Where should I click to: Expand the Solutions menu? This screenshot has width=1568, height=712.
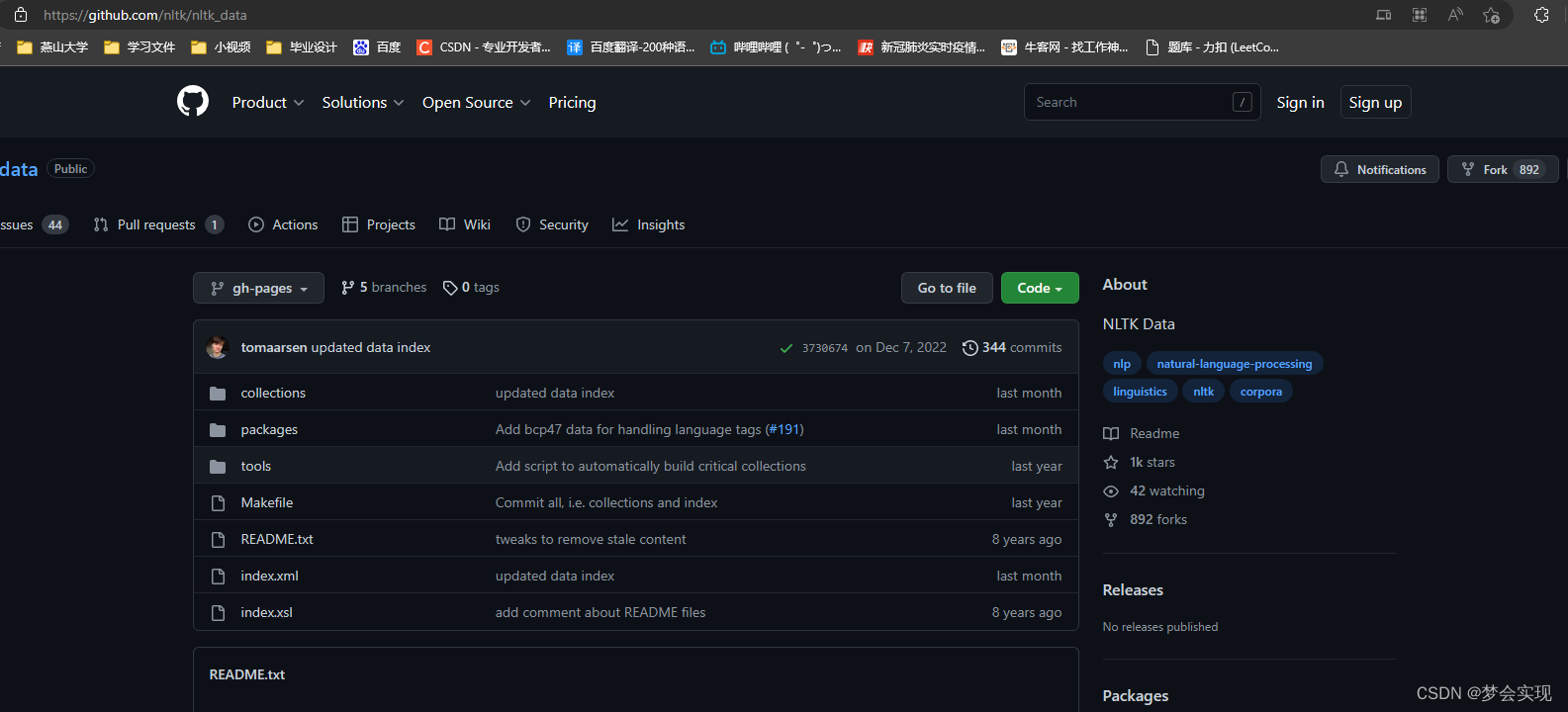pyautogui.click(x=362, y=103)
